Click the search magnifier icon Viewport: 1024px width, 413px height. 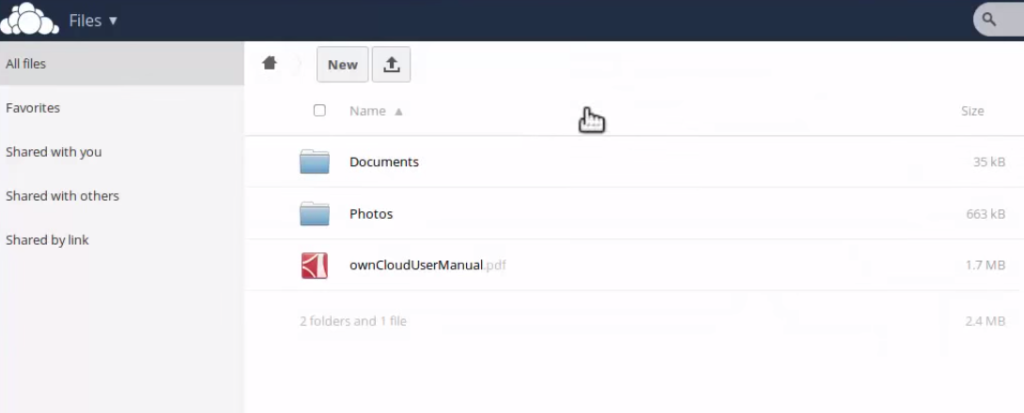click(x=989, y=20)
